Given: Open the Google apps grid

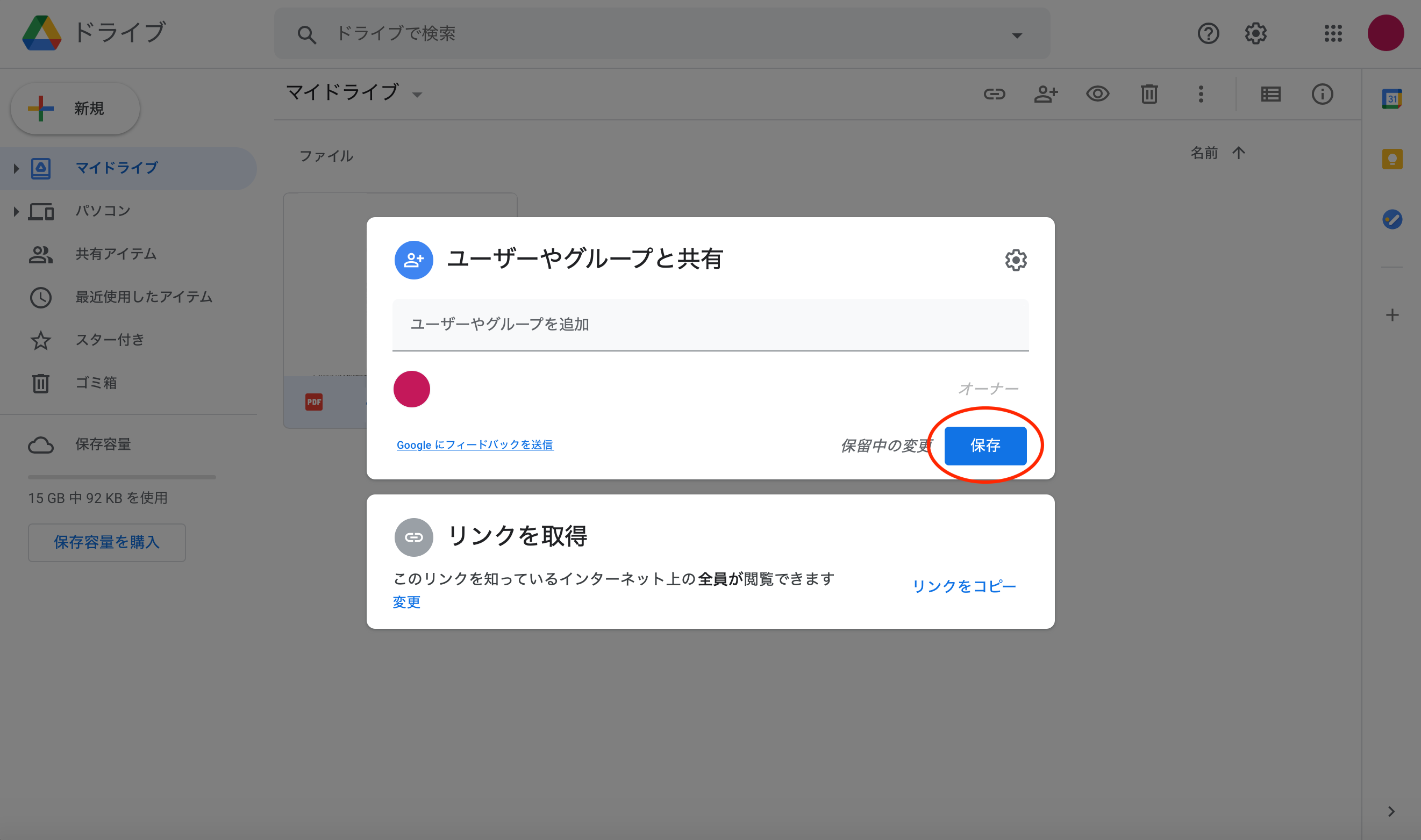Looking at the screenshot, I should point(1333,33).
